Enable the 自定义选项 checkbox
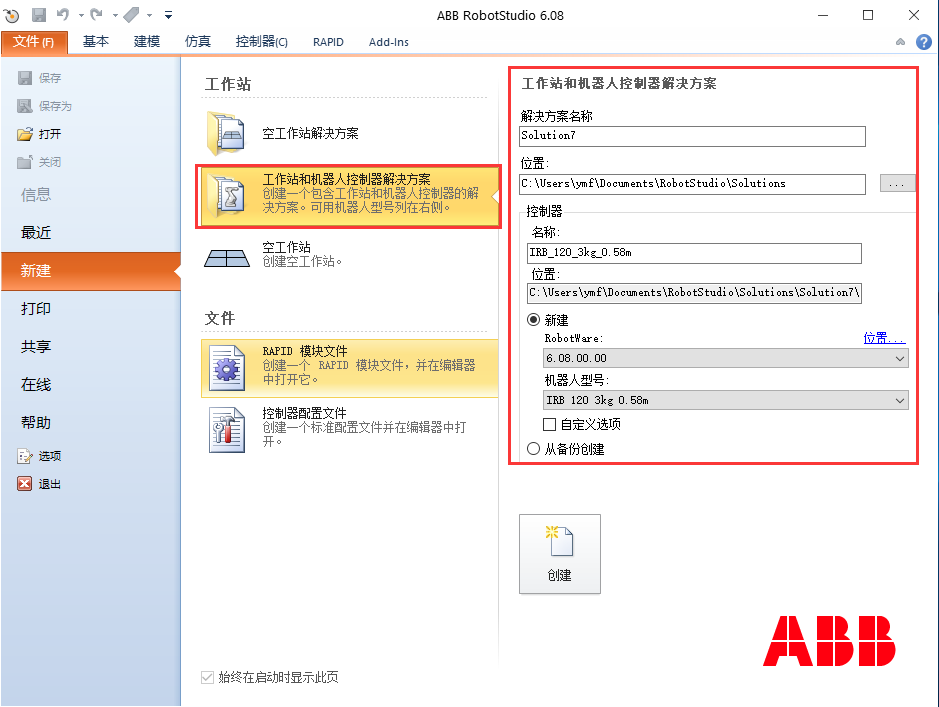This screenshot has width=939, height=707. pos(549,424)
